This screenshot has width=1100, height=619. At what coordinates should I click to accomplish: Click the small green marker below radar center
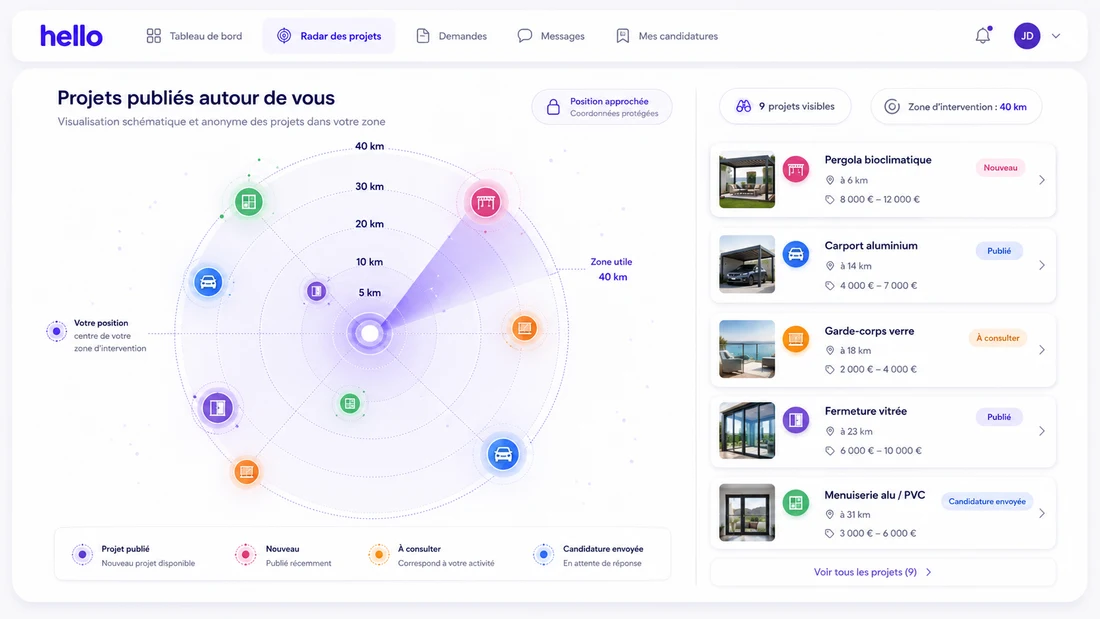[x=349, y=404]
